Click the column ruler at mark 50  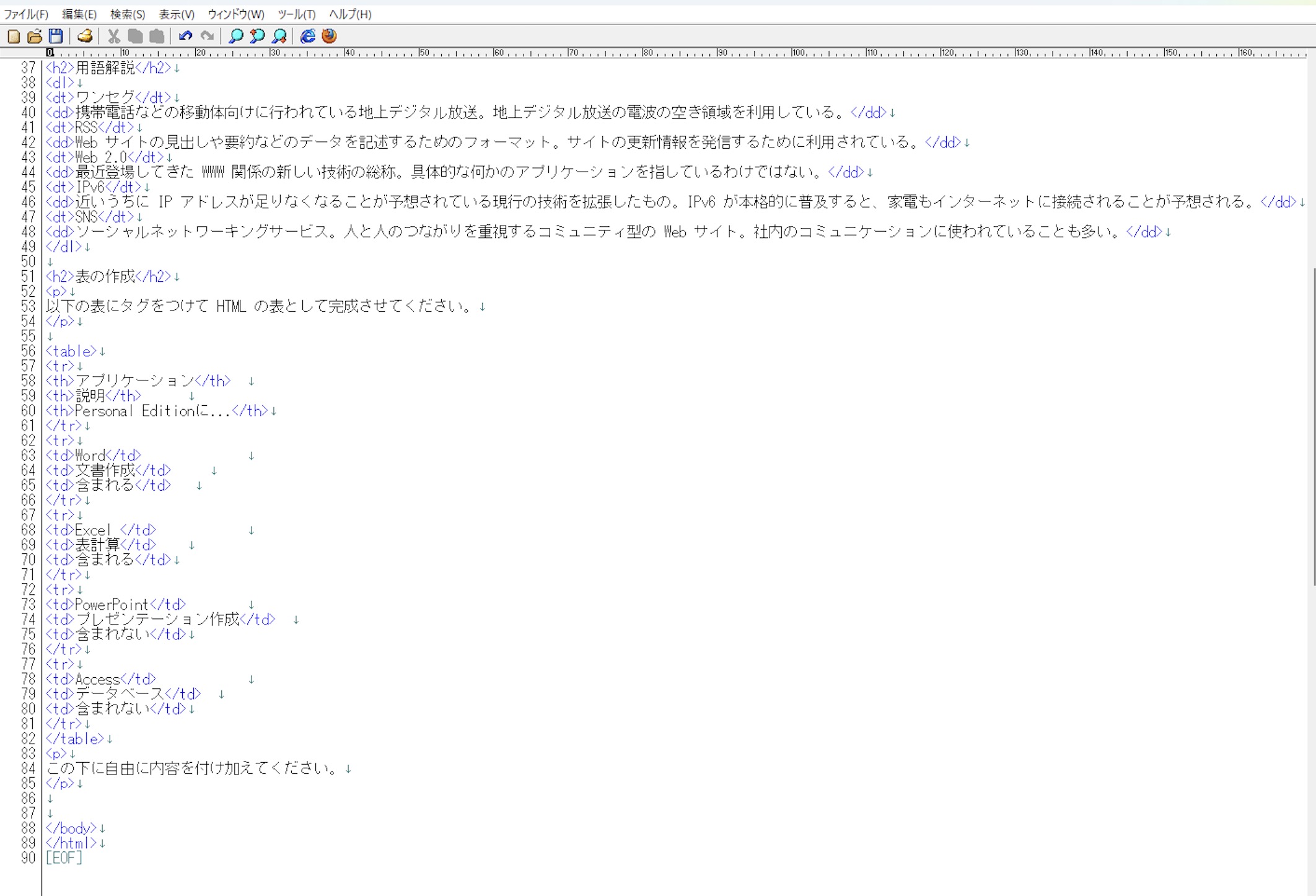[424, 53]
